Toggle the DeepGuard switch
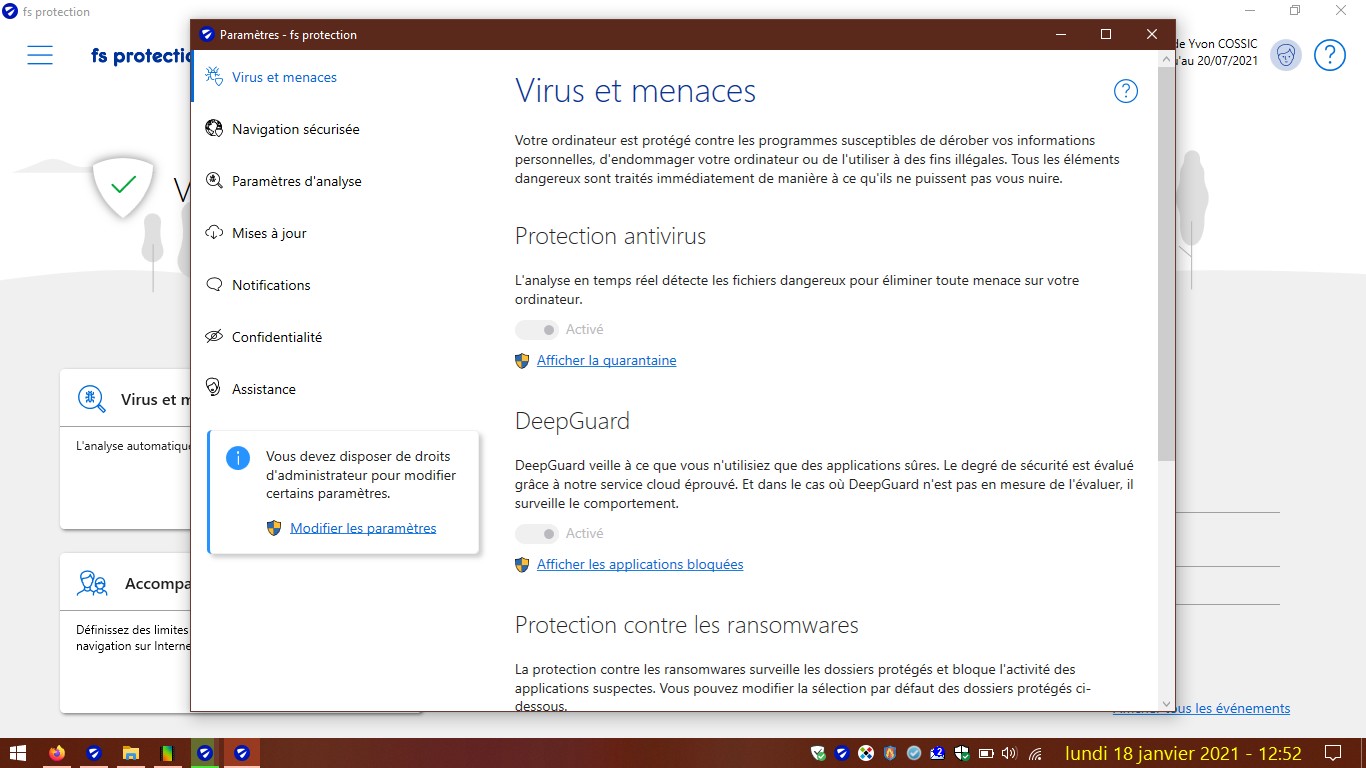 pos(537,534)
